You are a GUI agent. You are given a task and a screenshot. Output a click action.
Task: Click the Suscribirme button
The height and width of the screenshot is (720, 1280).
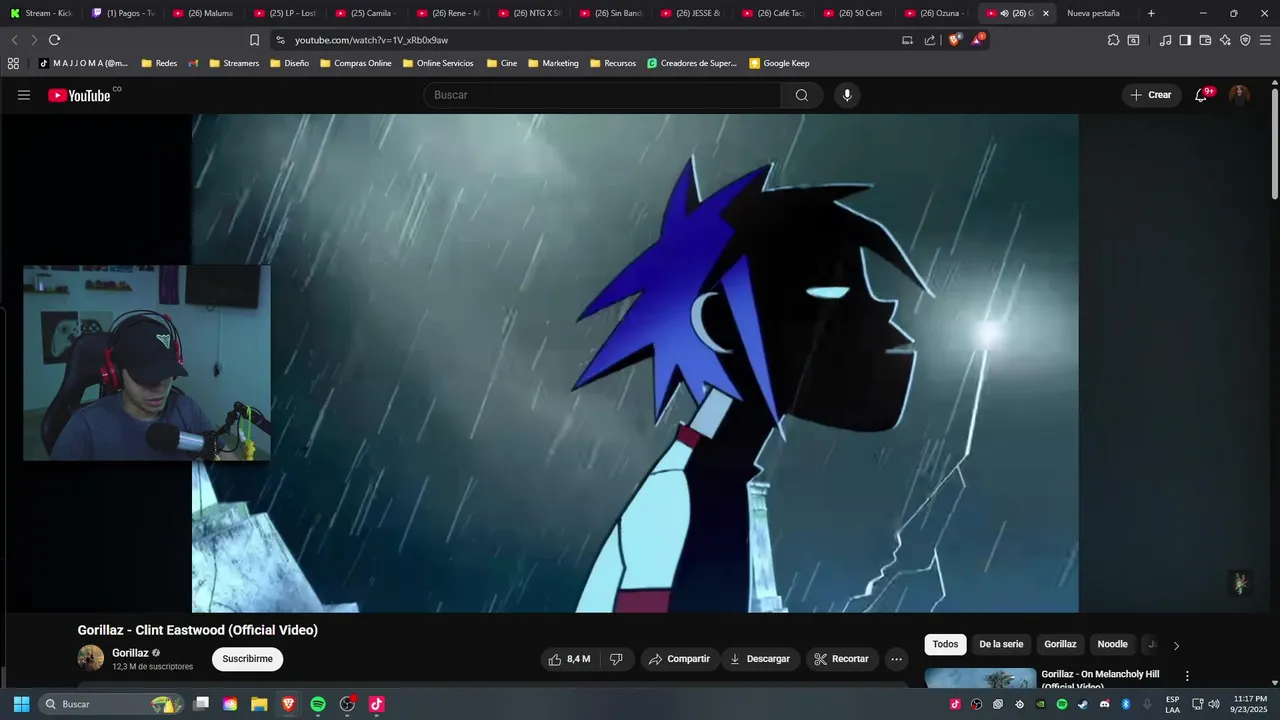(247, 659)
